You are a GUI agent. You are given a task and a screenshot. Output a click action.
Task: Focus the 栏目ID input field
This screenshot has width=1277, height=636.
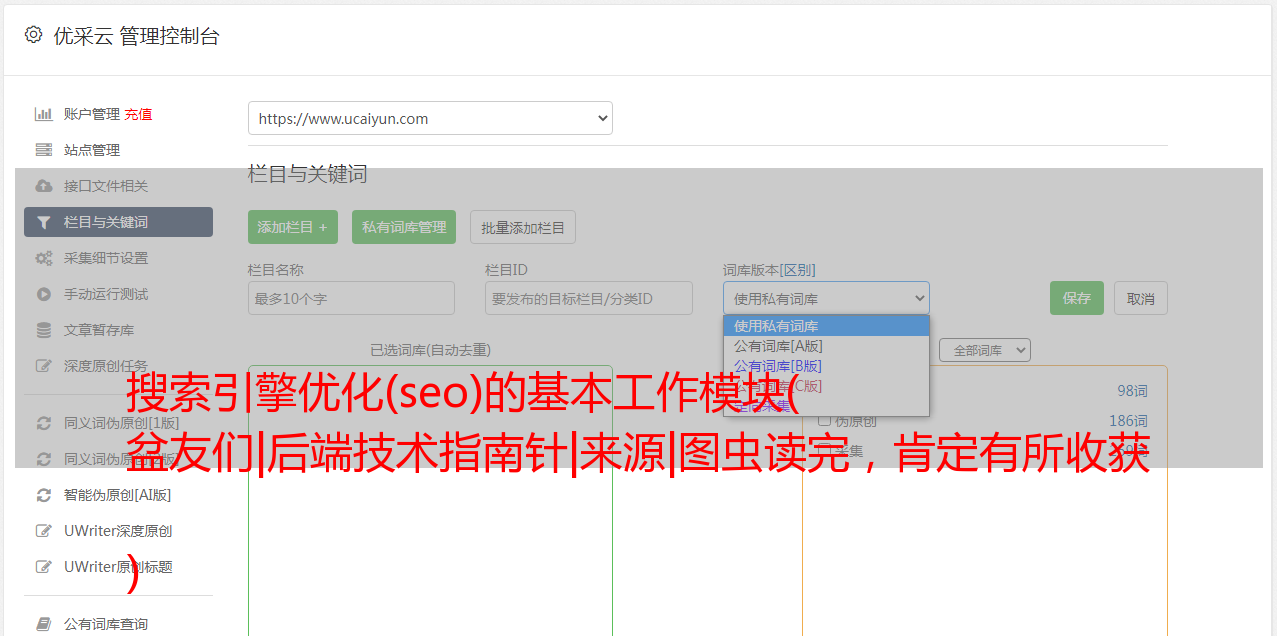point(589,298)
